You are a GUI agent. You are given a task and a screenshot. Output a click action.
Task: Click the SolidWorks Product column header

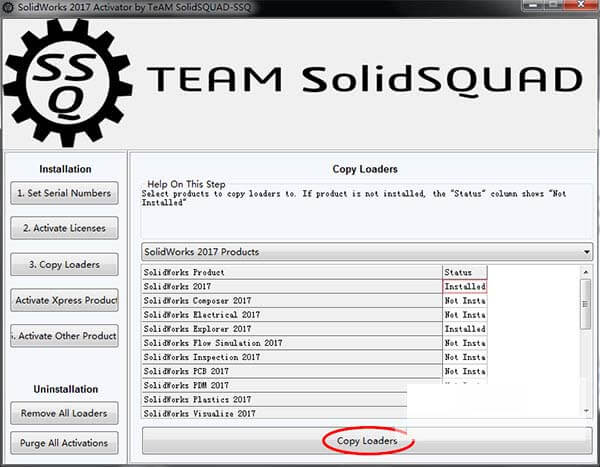[x=292, y=272]
